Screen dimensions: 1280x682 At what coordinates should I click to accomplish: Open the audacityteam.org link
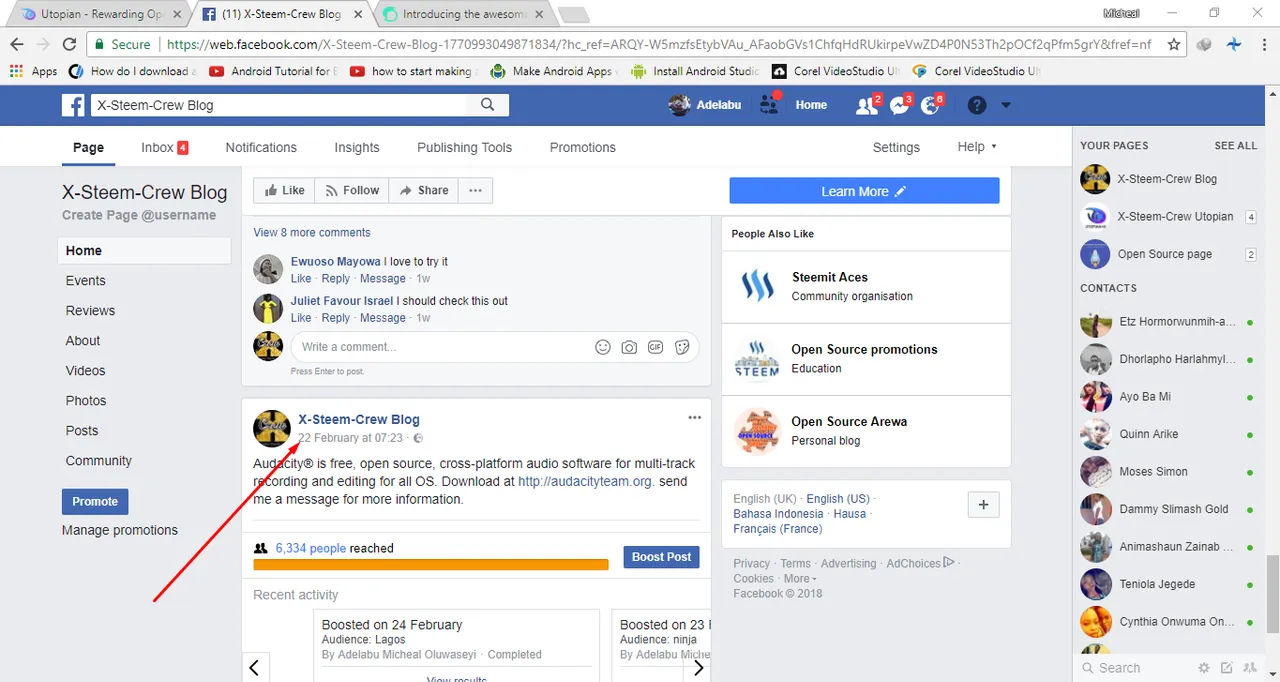(585, 481)
